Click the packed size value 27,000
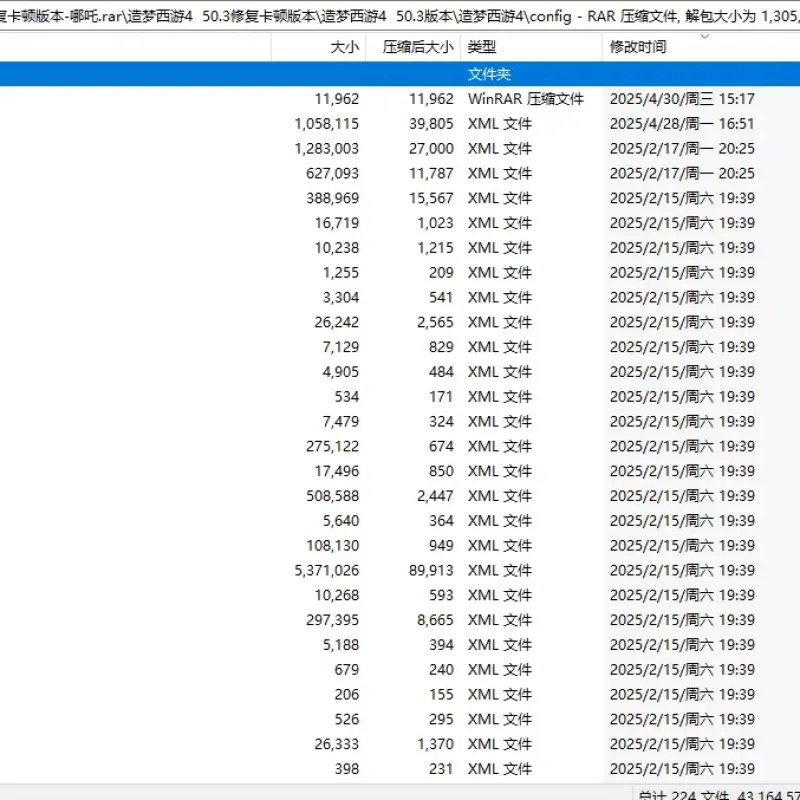Viewport: 800px width, 800px height. click(x=431, y=148)
